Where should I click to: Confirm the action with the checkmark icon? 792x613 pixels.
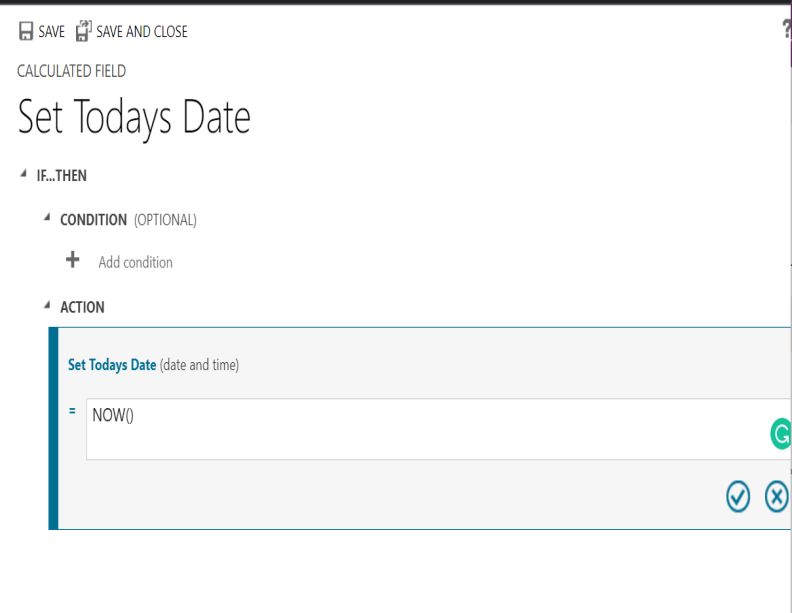[x=738, y=496]
